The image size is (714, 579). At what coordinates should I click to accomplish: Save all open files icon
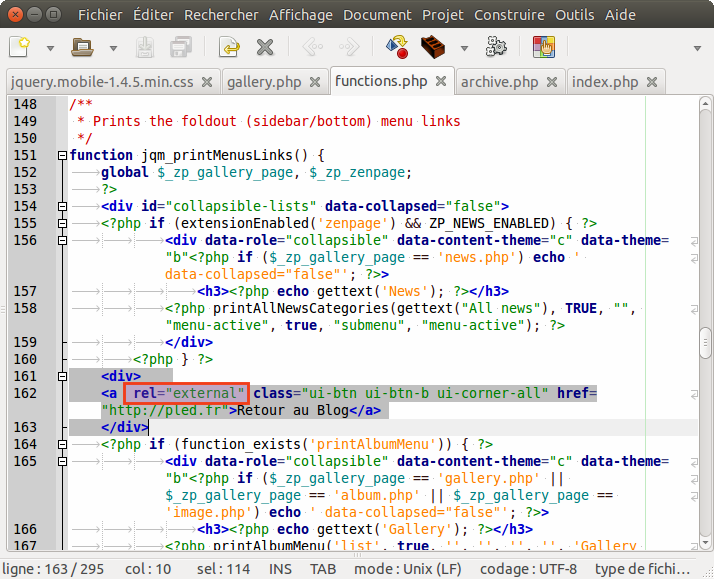click(181, 47)
